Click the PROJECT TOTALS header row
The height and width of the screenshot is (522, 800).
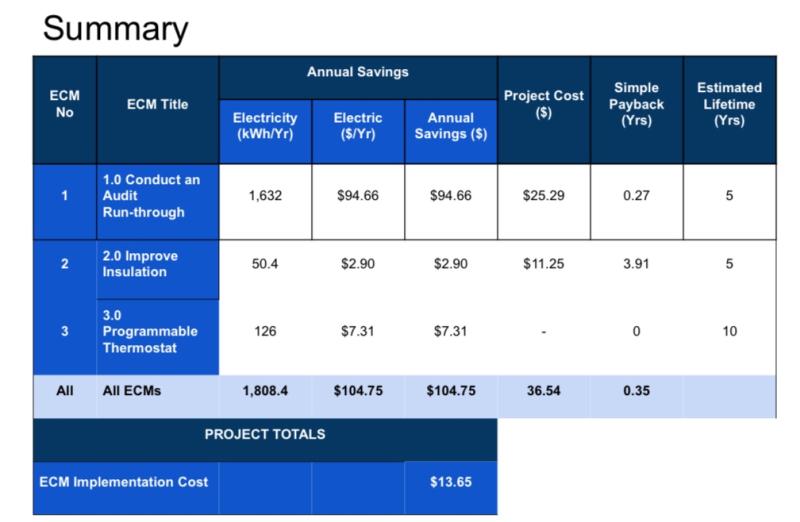coord(265,435)
